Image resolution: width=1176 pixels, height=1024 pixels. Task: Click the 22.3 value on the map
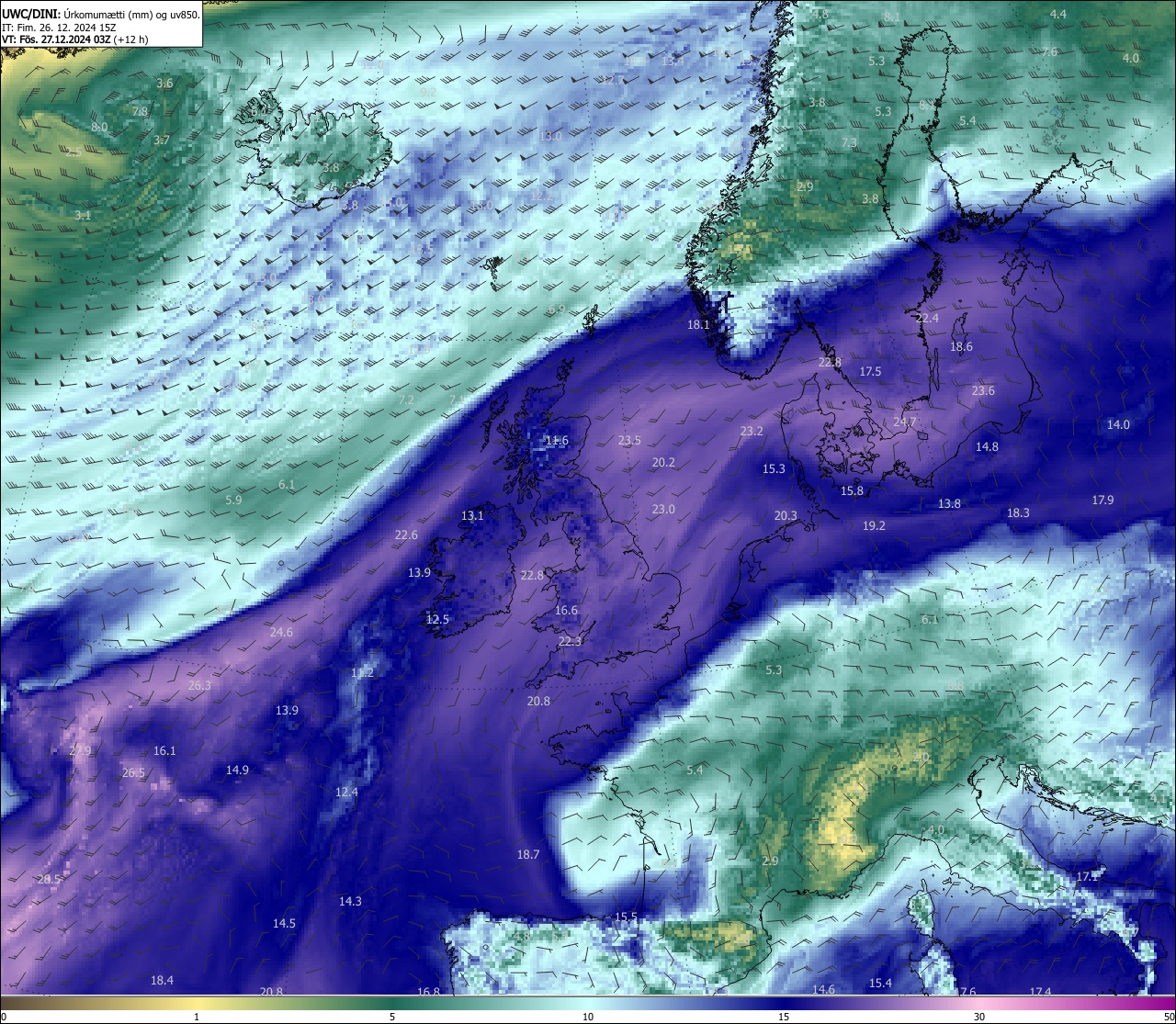[570, 641]
